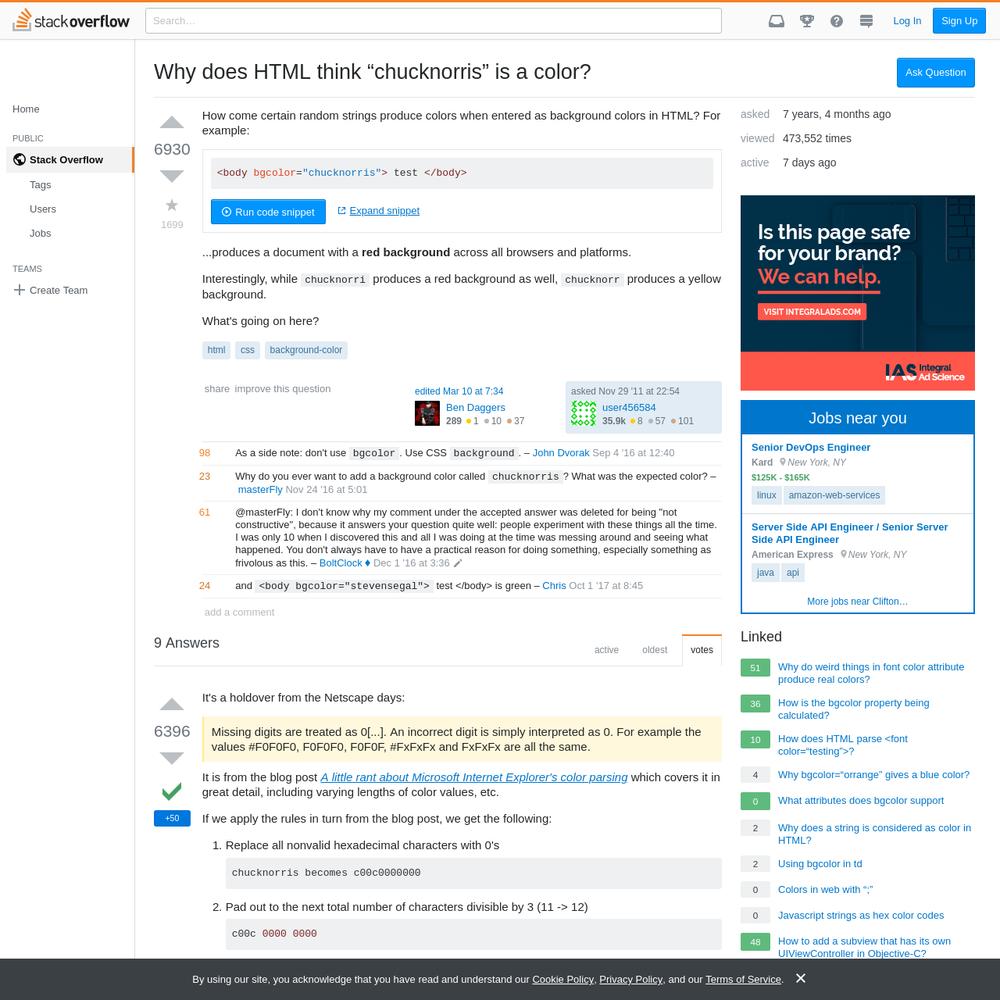
Task: Click the html tag
Action: point(216,350)
